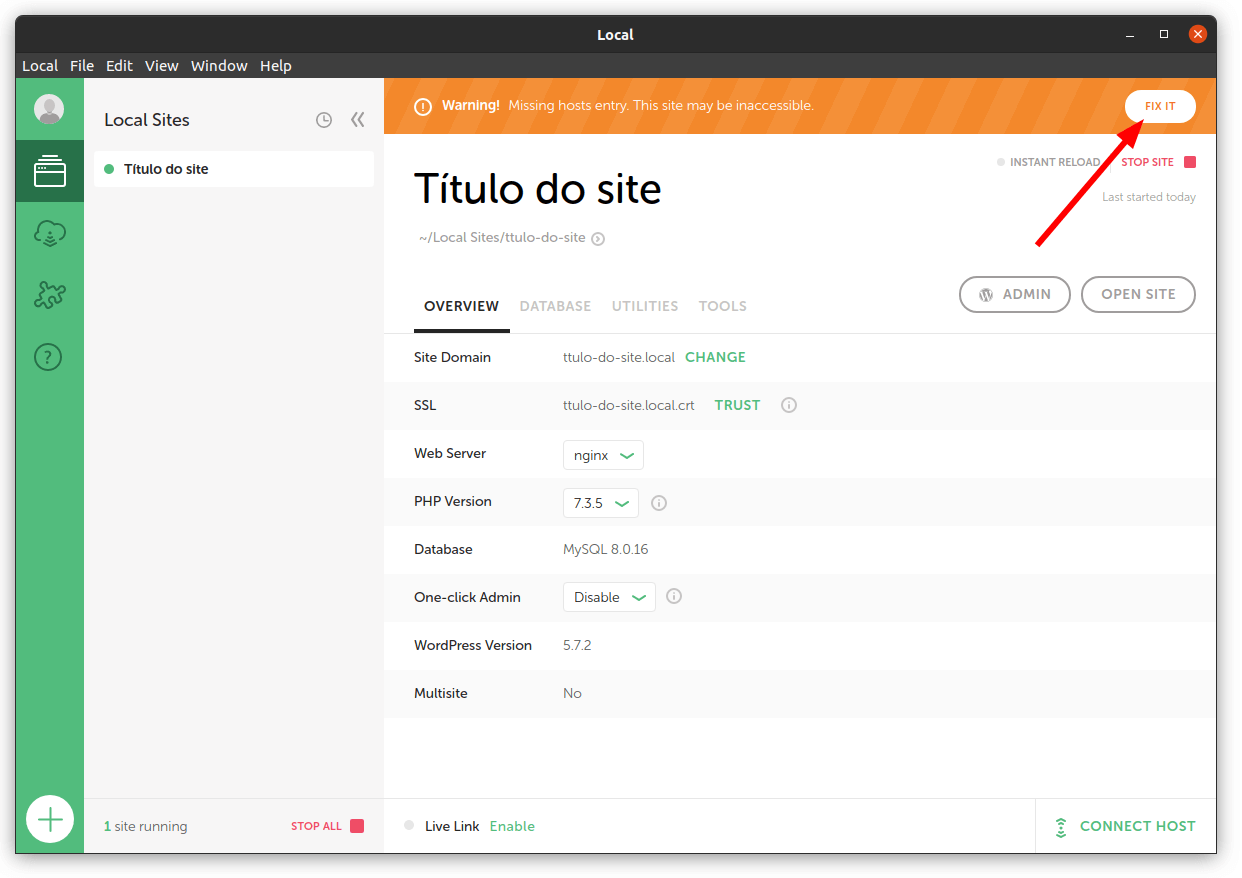The image size is (1242, 878).
Task: Click the Connect Host arrows icon
Action: click(x=1061, y=827)
